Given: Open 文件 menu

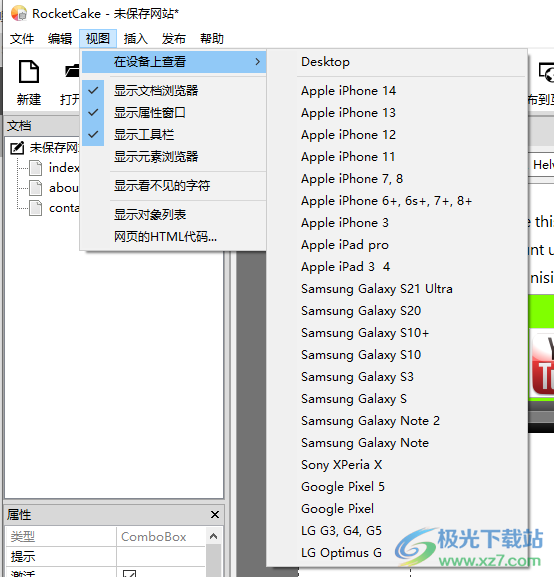Looking at the screenshot, I should tap(22, 38).
